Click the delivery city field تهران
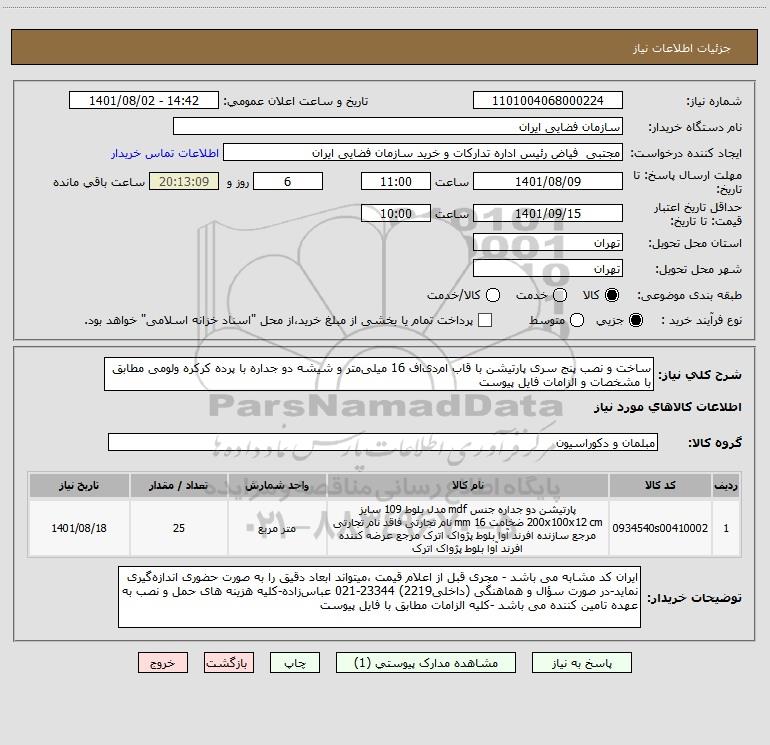 tap(548, 268)
